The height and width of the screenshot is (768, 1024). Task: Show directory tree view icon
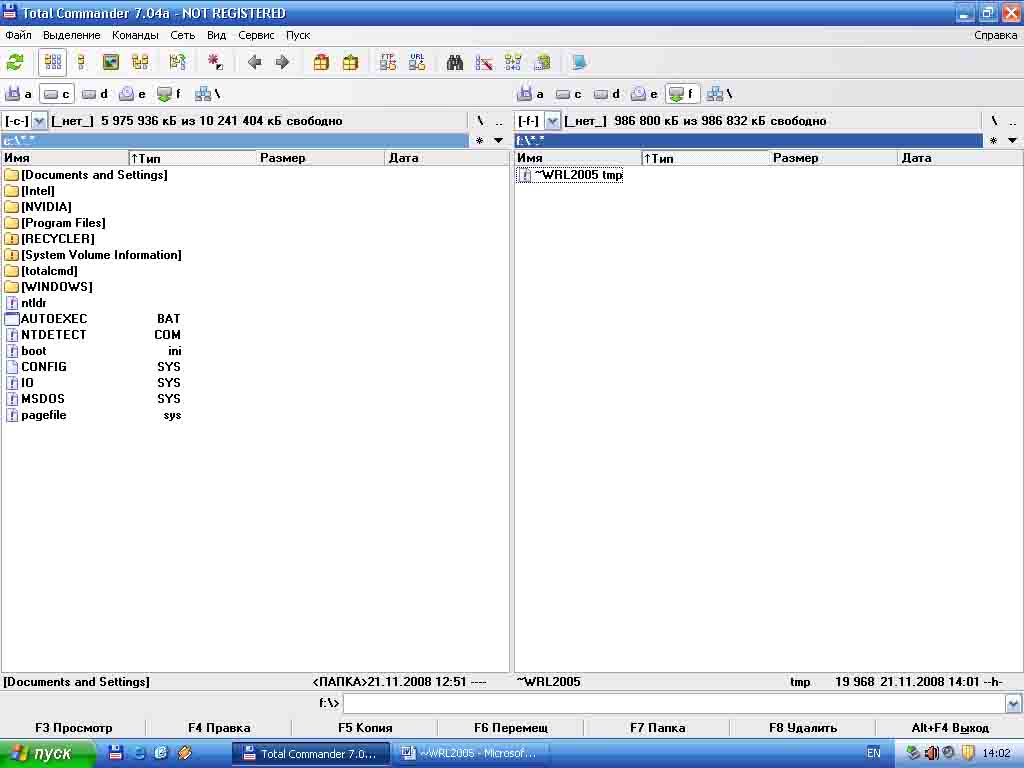tap(140, 63)
